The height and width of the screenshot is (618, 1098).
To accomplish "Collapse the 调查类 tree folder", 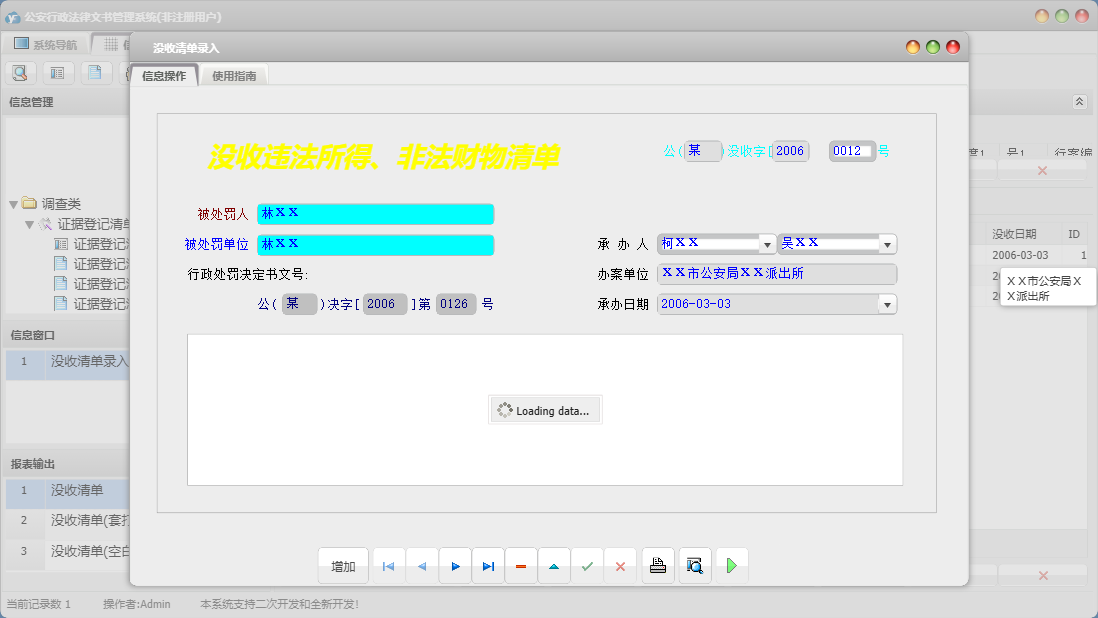I will point(14,204).
